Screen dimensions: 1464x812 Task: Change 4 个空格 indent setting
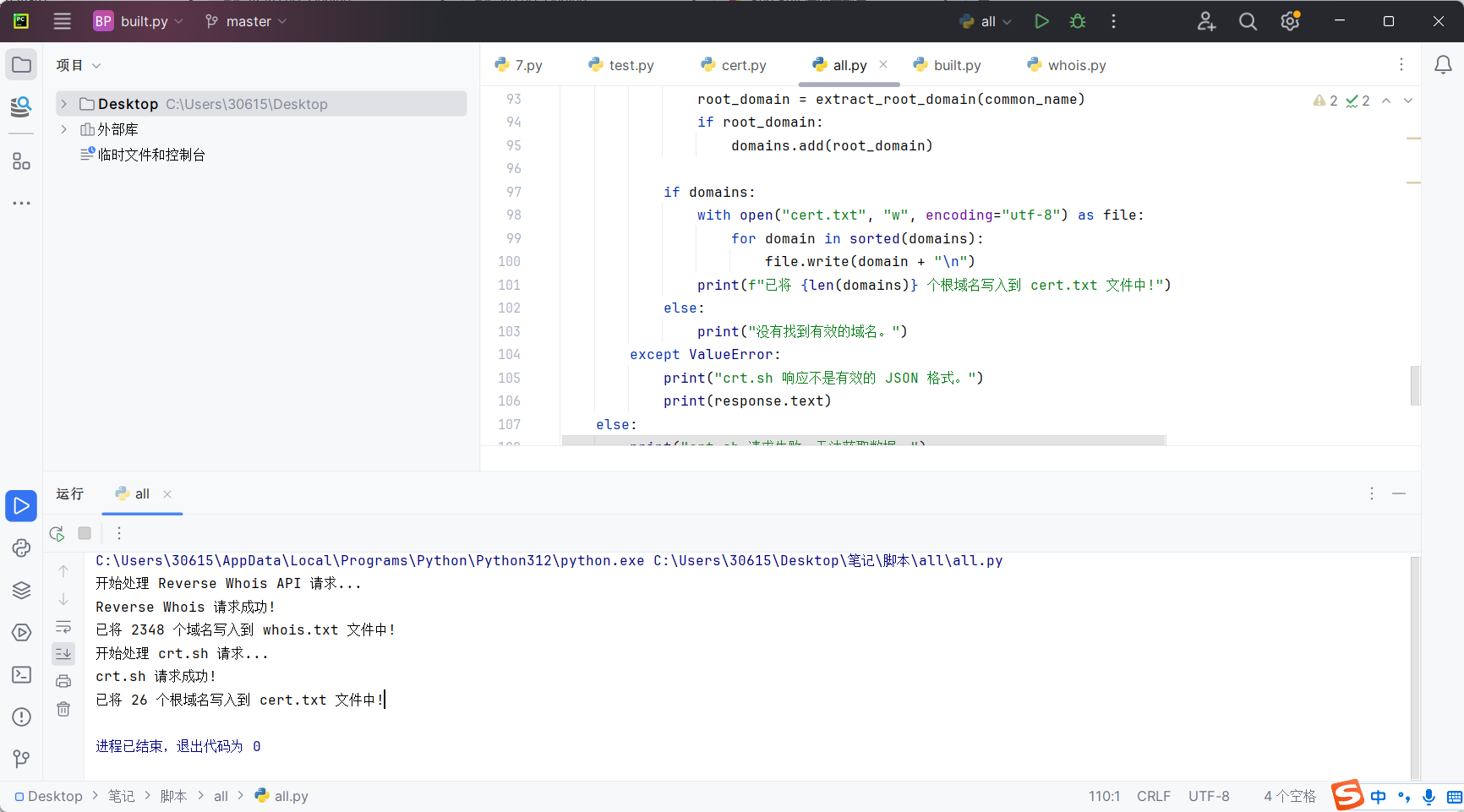[x=1290, y=796]
